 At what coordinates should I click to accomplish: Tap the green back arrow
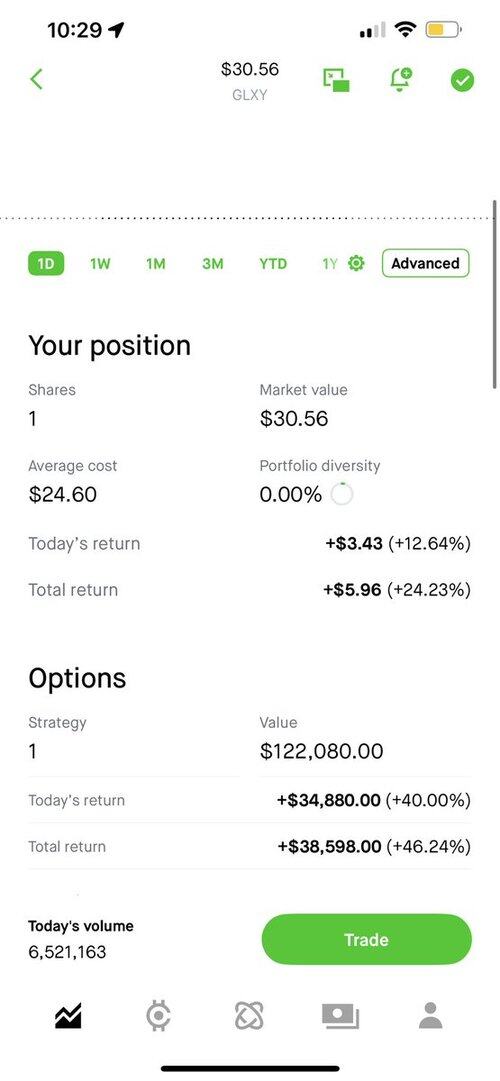click(37, 79)
